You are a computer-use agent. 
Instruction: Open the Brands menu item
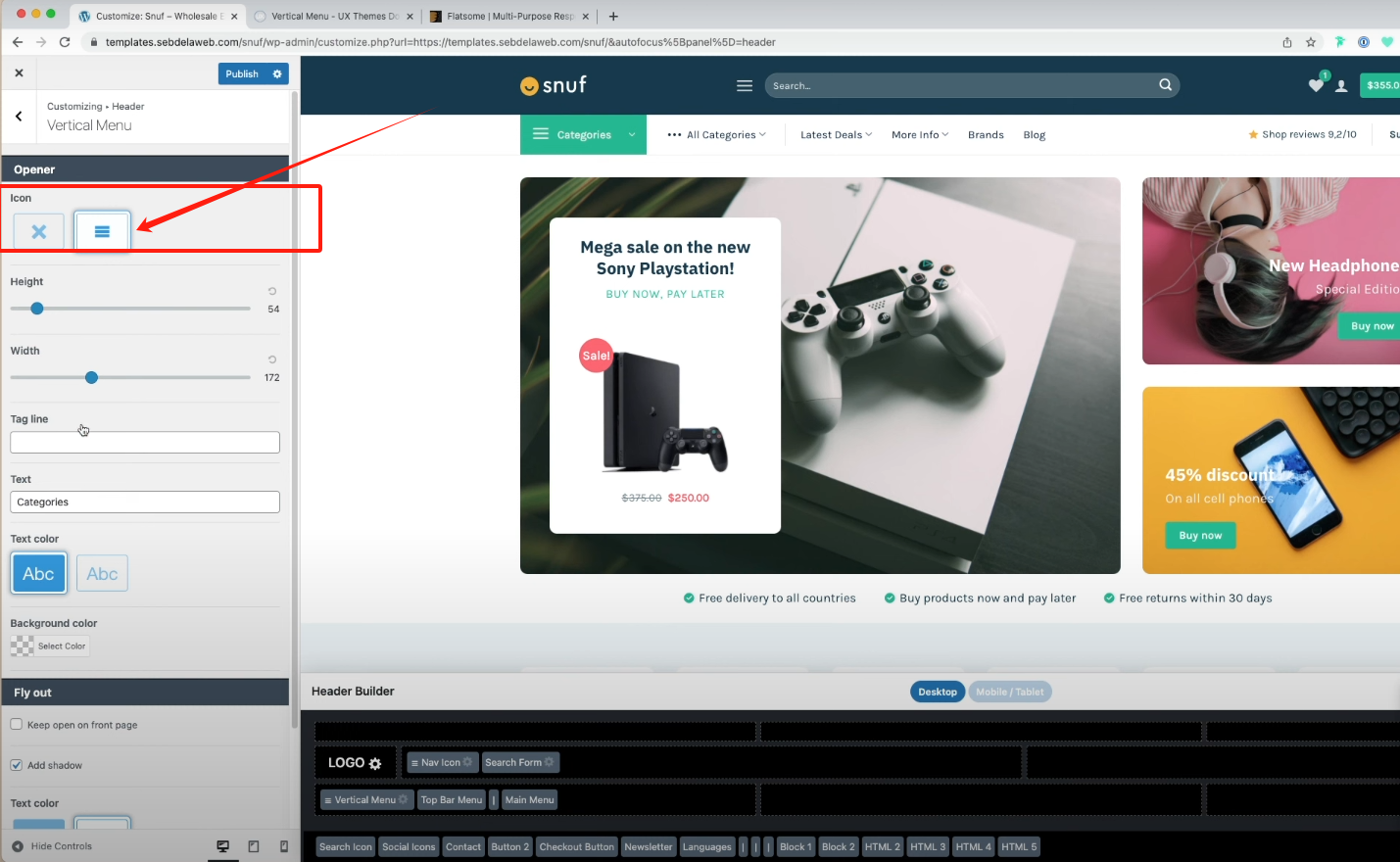(x=985, y=135)
